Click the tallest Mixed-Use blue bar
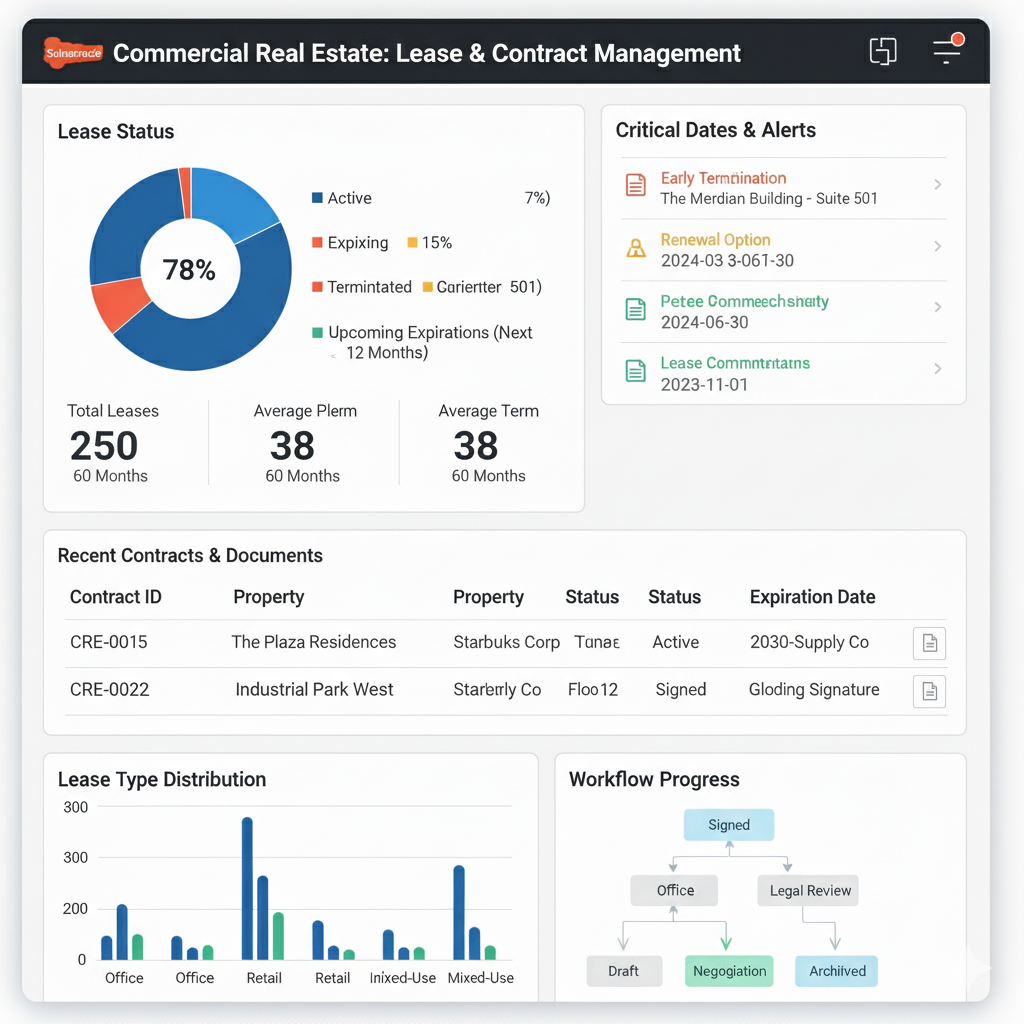This screenshot has width=1024, height=1024. tap(459, 912)
